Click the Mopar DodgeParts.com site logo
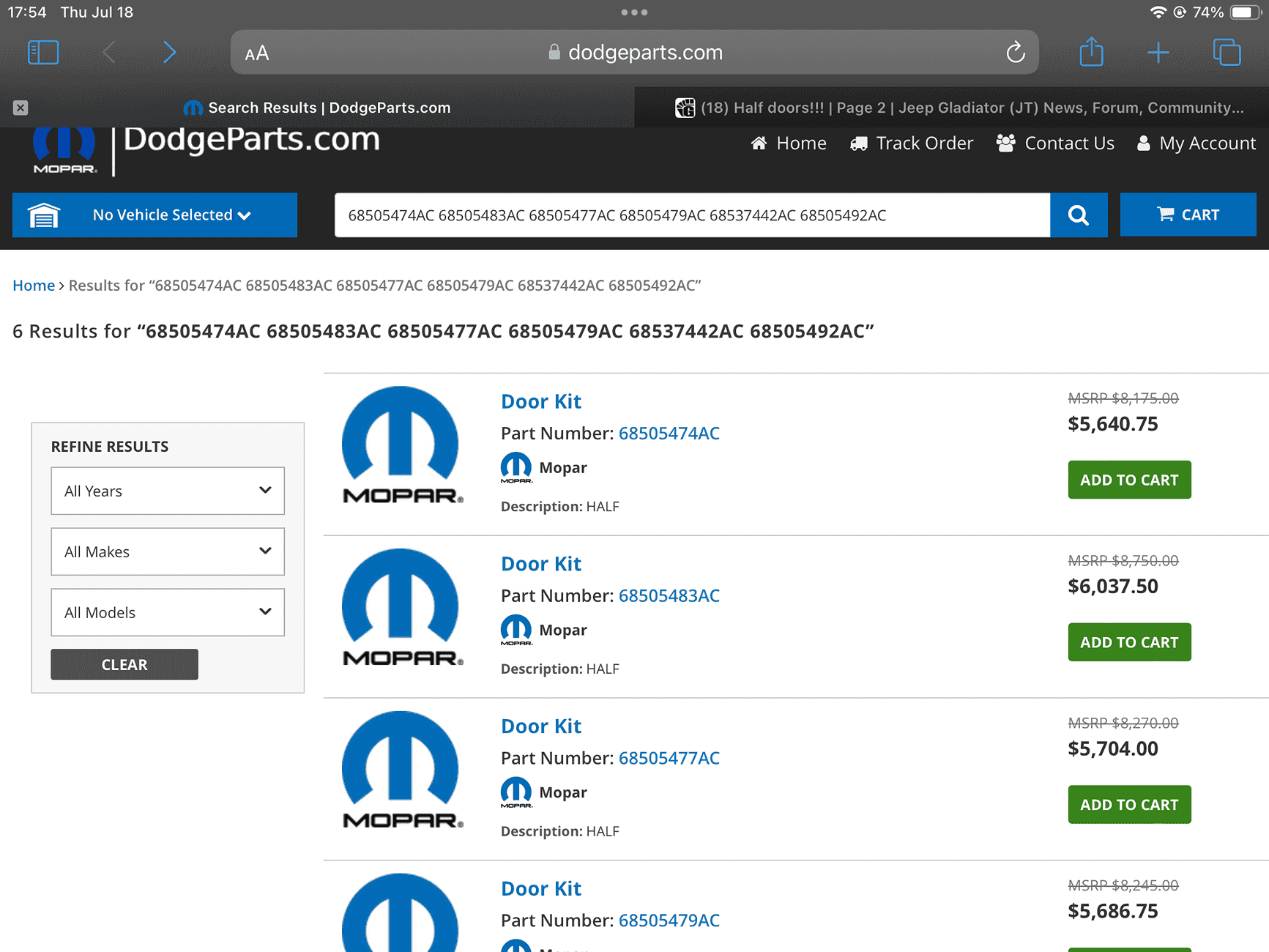The width and height of the screenshot is (1269, 952). point(206,151)
